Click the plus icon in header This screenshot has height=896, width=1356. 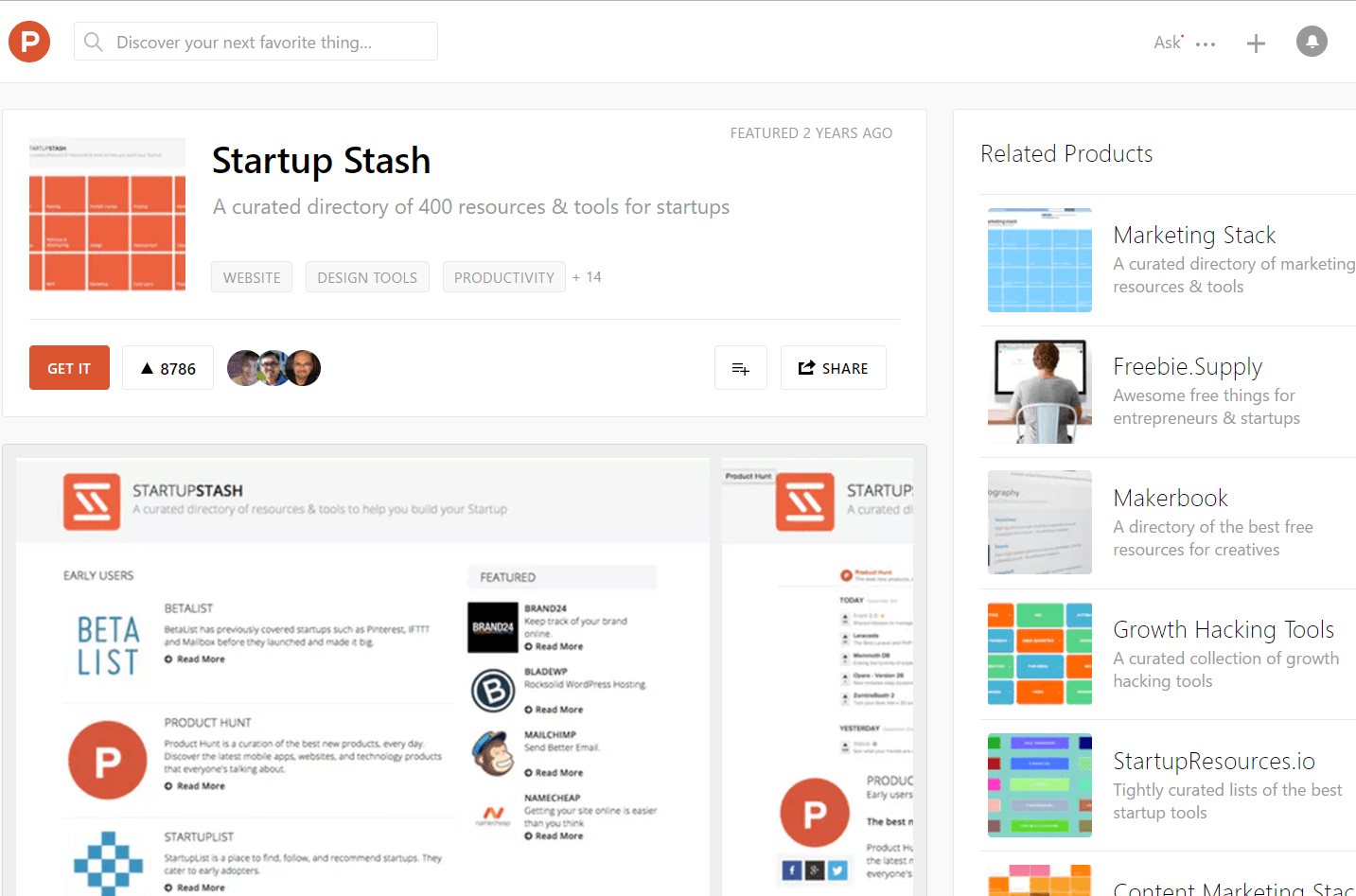(x=1256, y=44)
